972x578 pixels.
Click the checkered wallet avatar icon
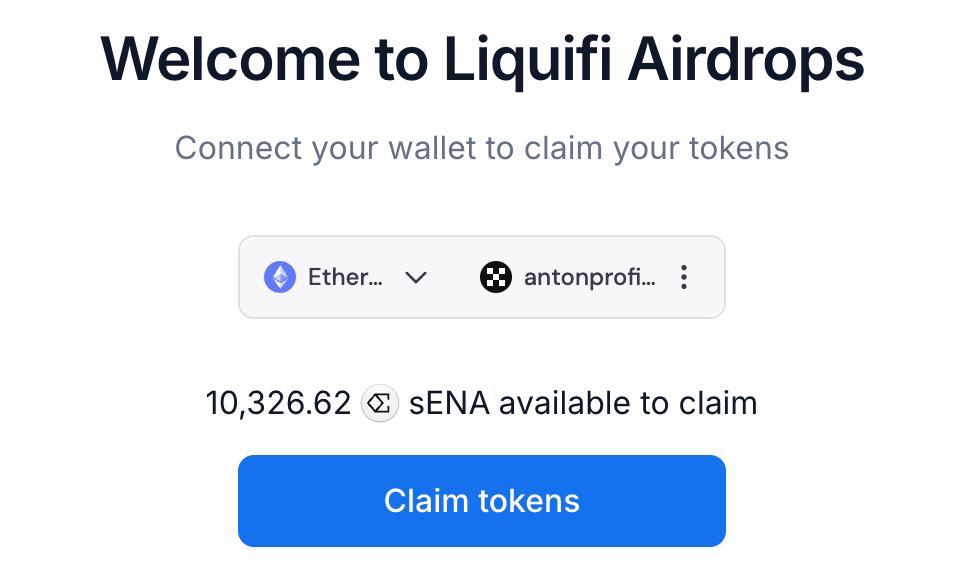pos(496,277)
